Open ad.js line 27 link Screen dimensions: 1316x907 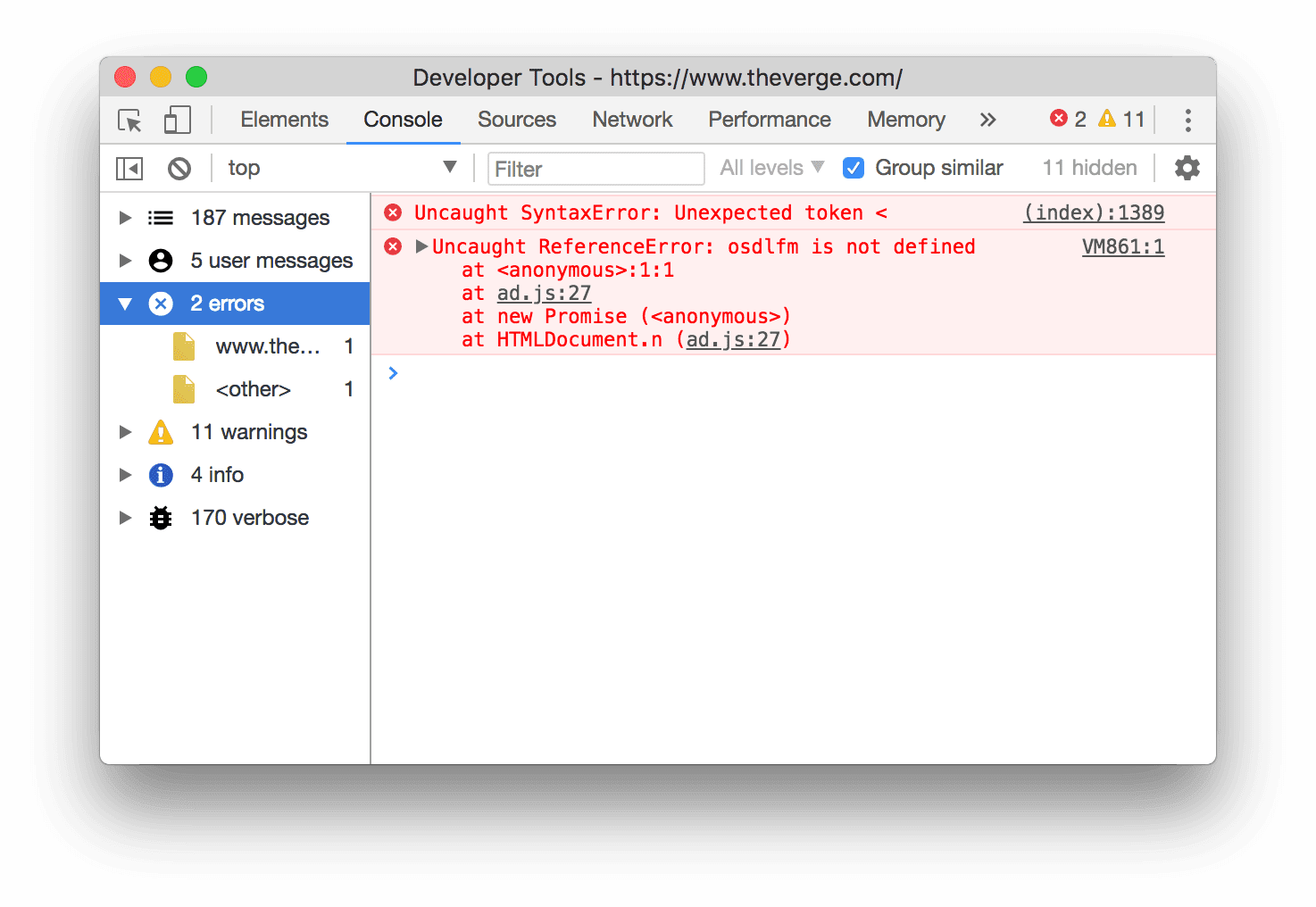coord(544,293)
